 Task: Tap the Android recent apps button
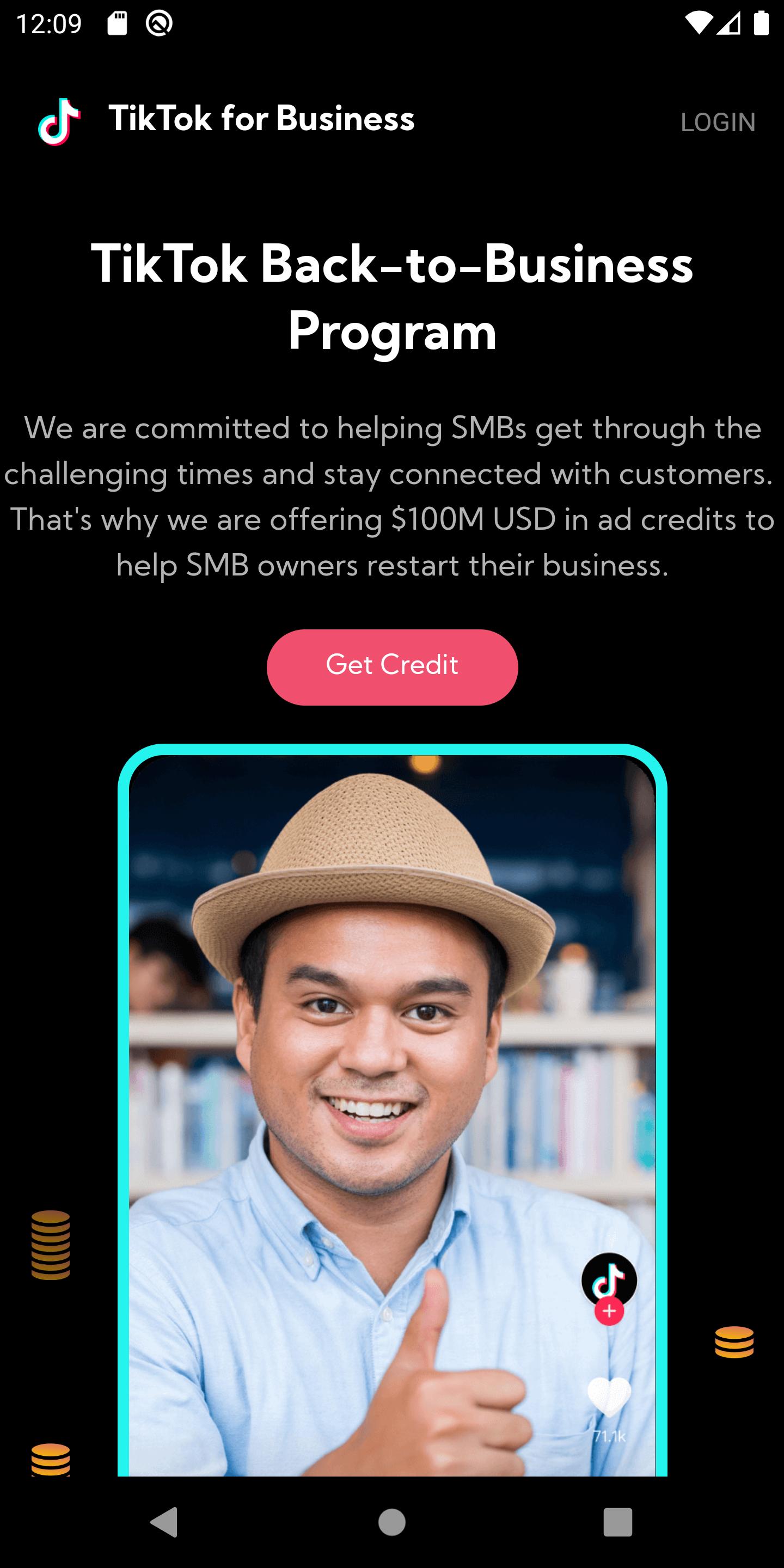(618, 1522)
